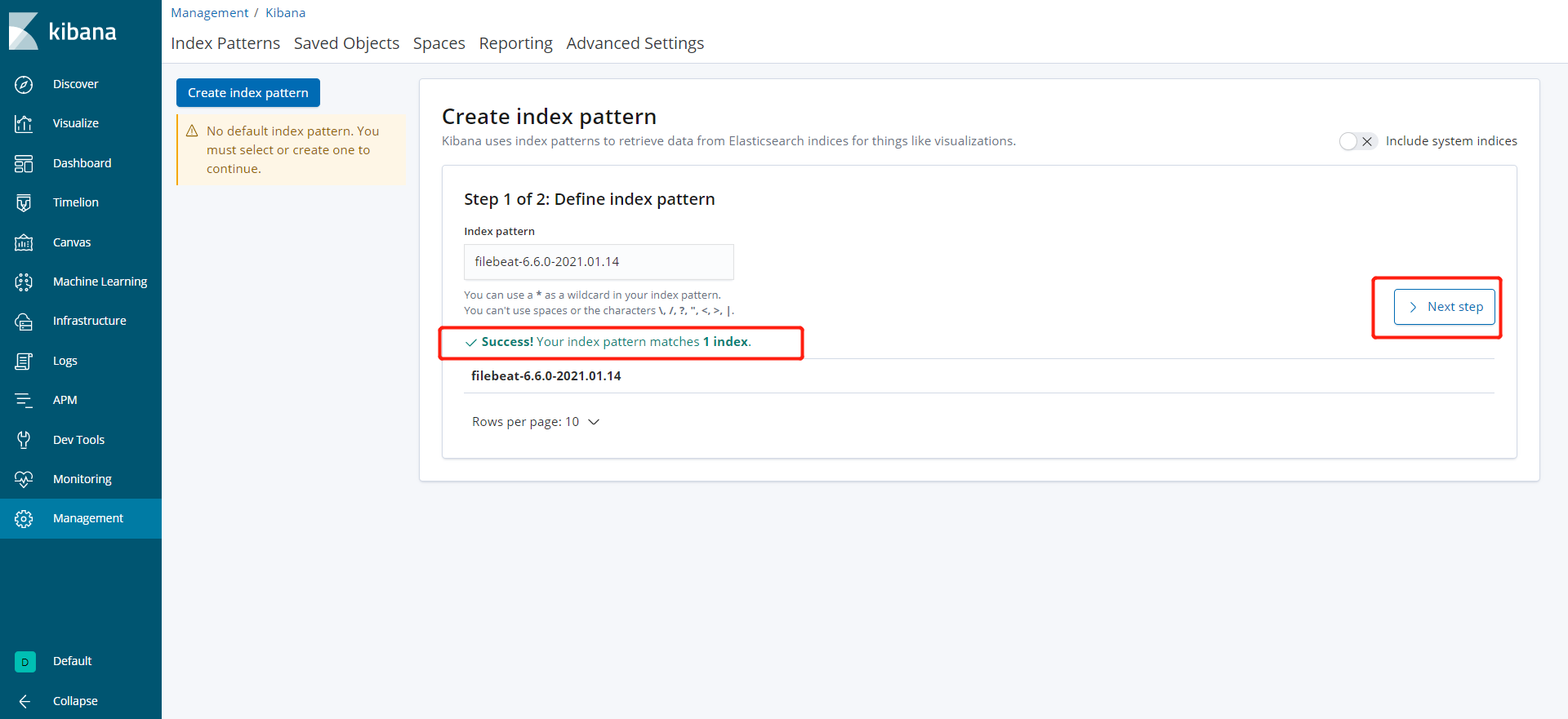Go to the Discover label in the sidebar
Screen dimensions: 1568x719
pos(76,84)
